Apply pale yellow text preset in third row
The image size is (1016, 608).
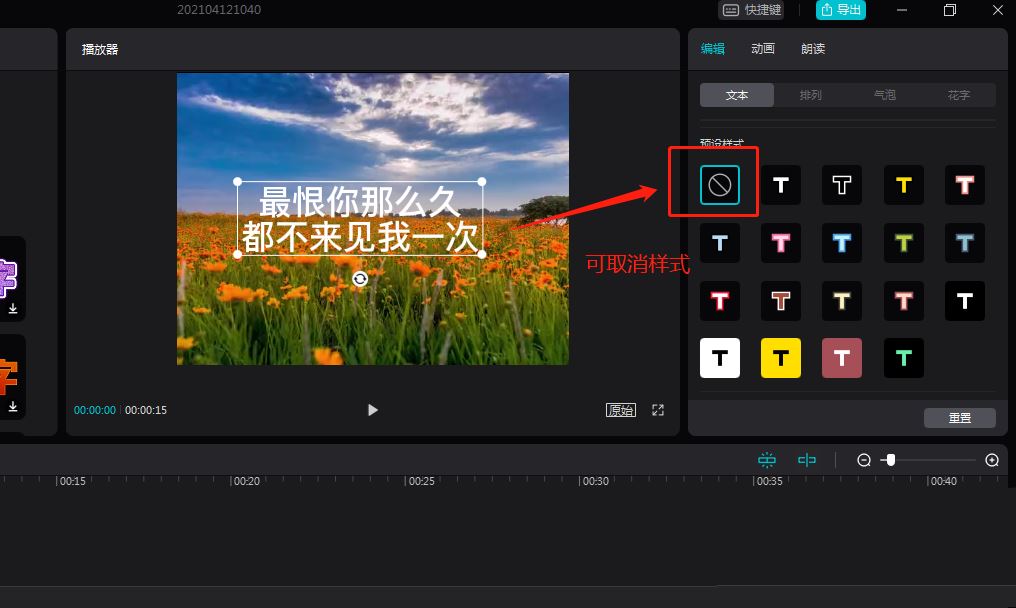842,301
